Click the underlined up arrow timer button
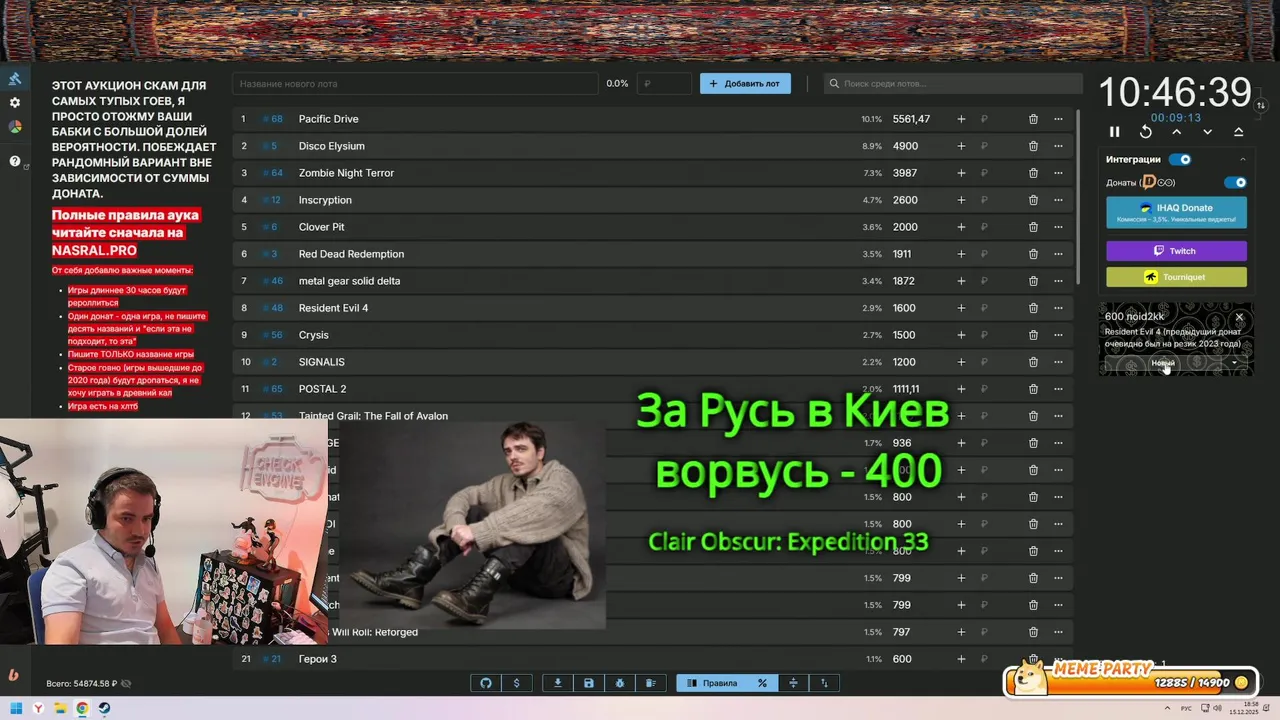Viewport: 1280px width, 720px height. pyautogui.click(x=1239, y=132)
